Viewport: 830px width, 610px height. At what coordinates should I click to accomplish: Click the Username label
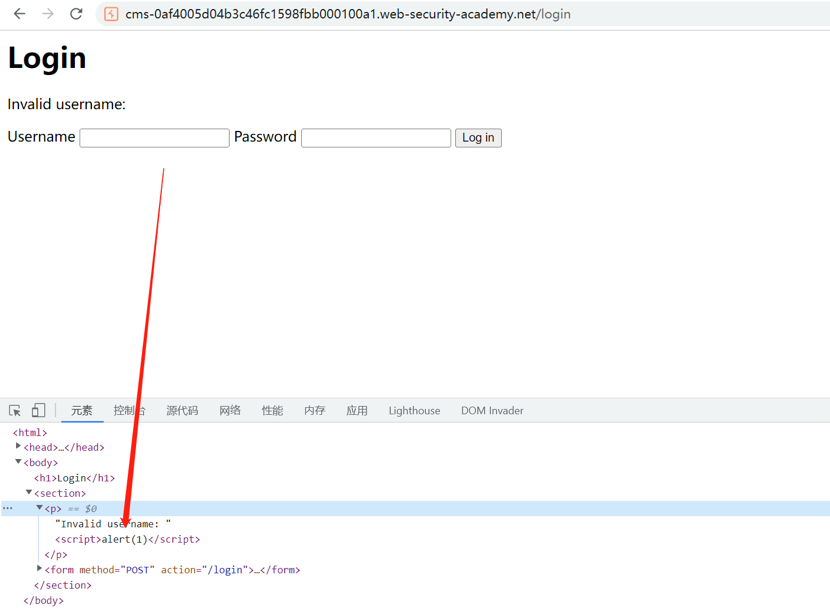pos(41,137)
